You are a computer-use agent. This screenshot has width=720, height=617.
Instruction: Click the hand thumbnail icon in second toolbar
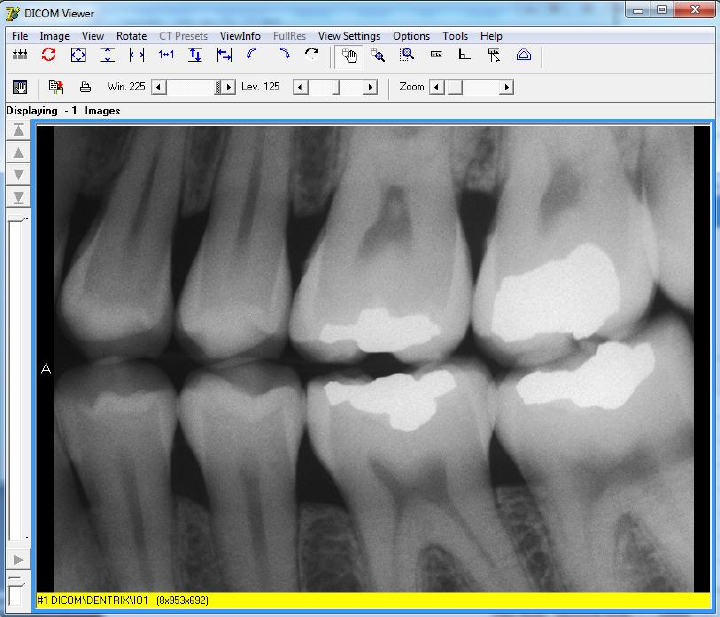point(20,87)
